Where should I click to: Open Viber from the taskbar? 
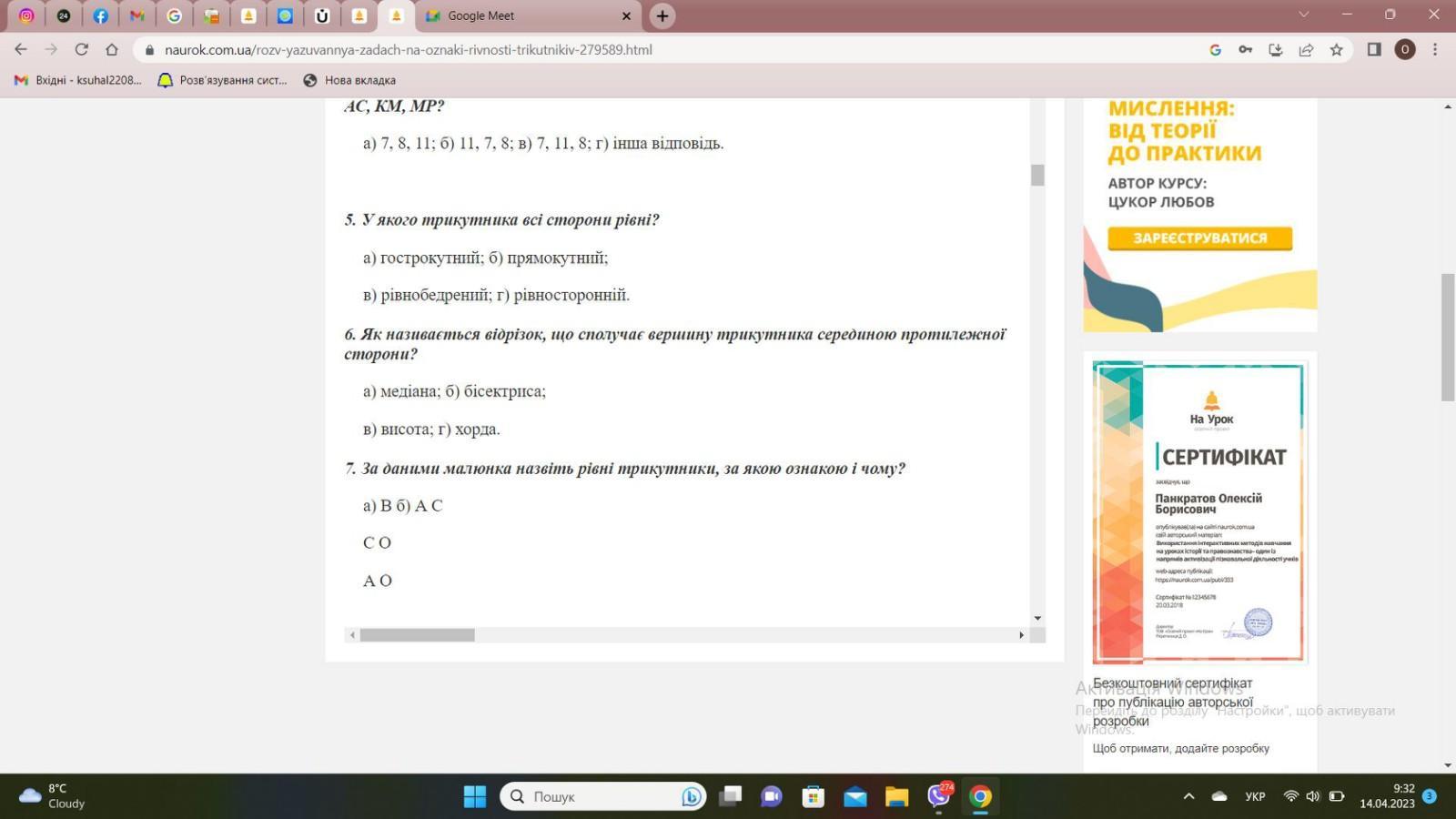(x=939, y=796)
